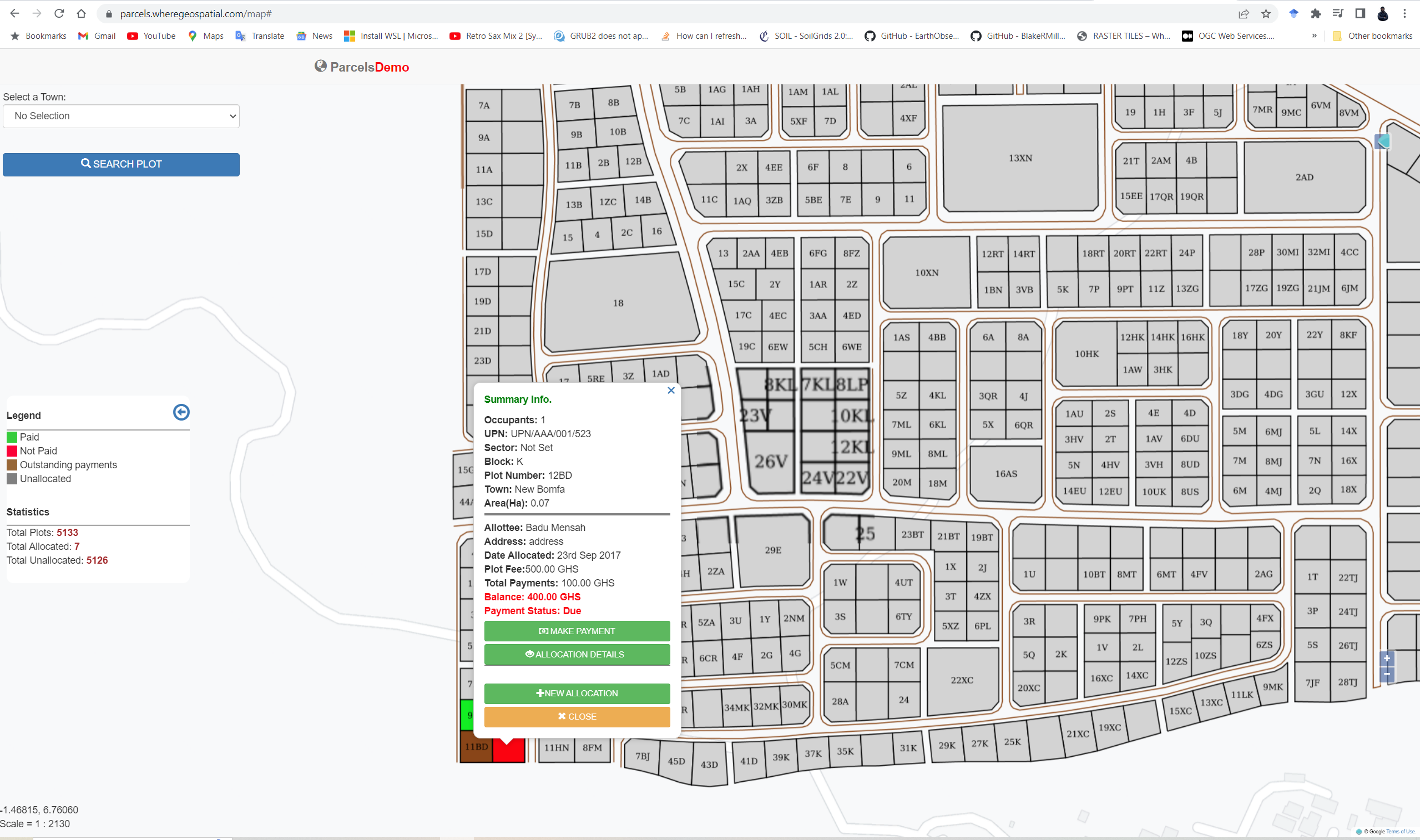Screen dimensions: 1420x840
Task: Open the Select a Town dropdown
Action: (x=121, y=116)
